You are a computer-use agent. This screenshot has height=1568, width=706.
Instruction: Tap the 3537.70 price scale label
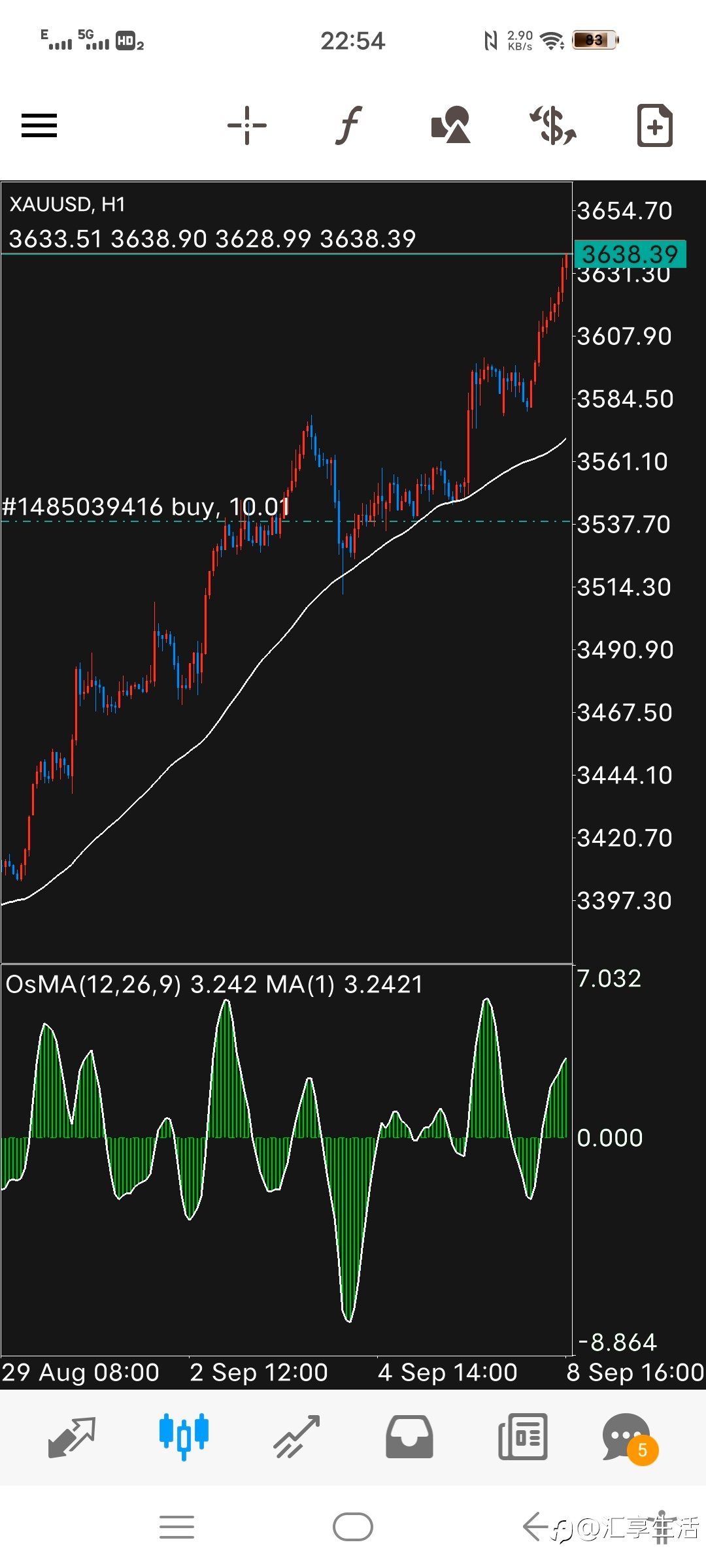624,525
